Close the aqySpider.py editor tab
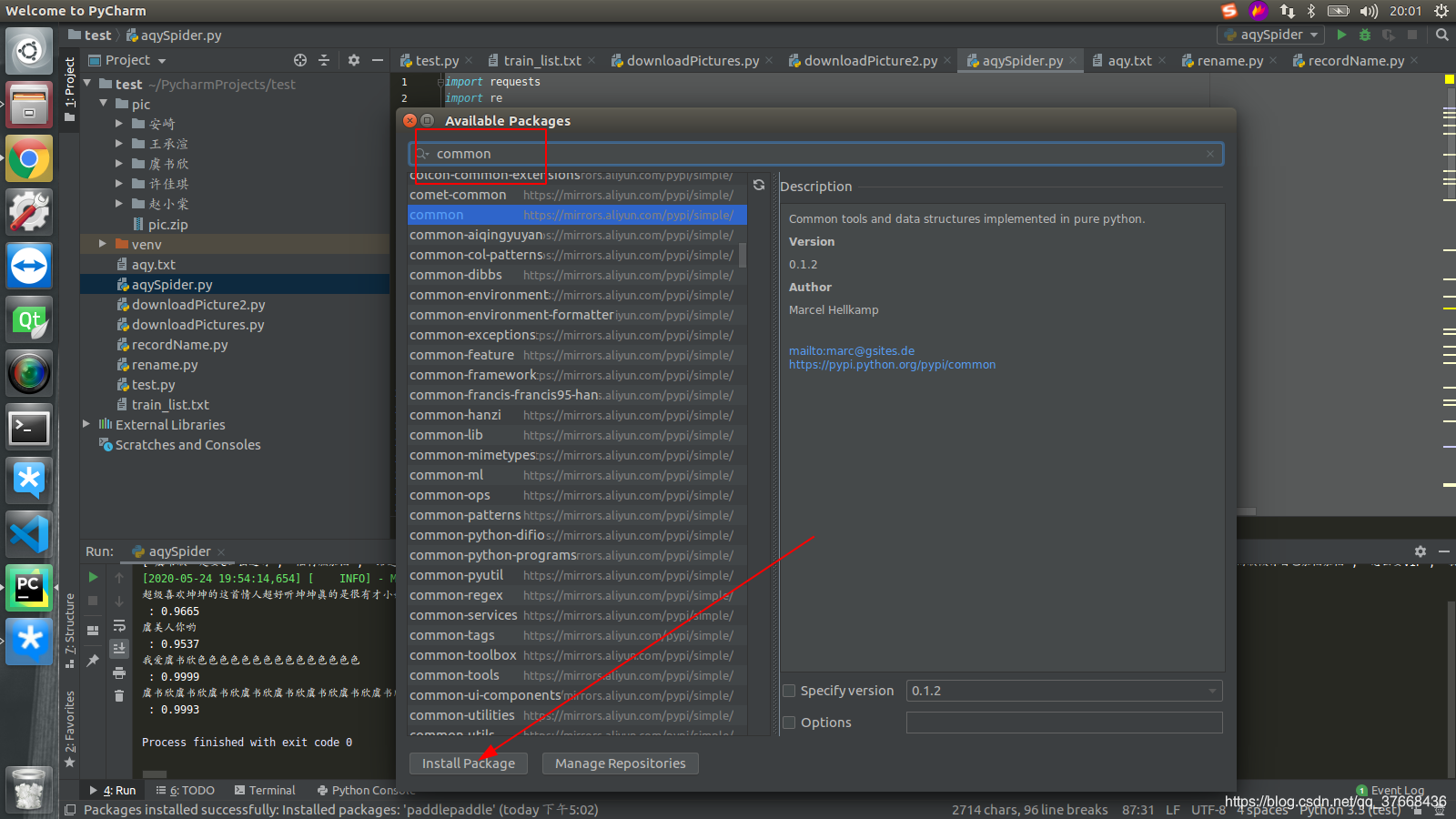The image size is (1456, 819). coord(1073,61)
